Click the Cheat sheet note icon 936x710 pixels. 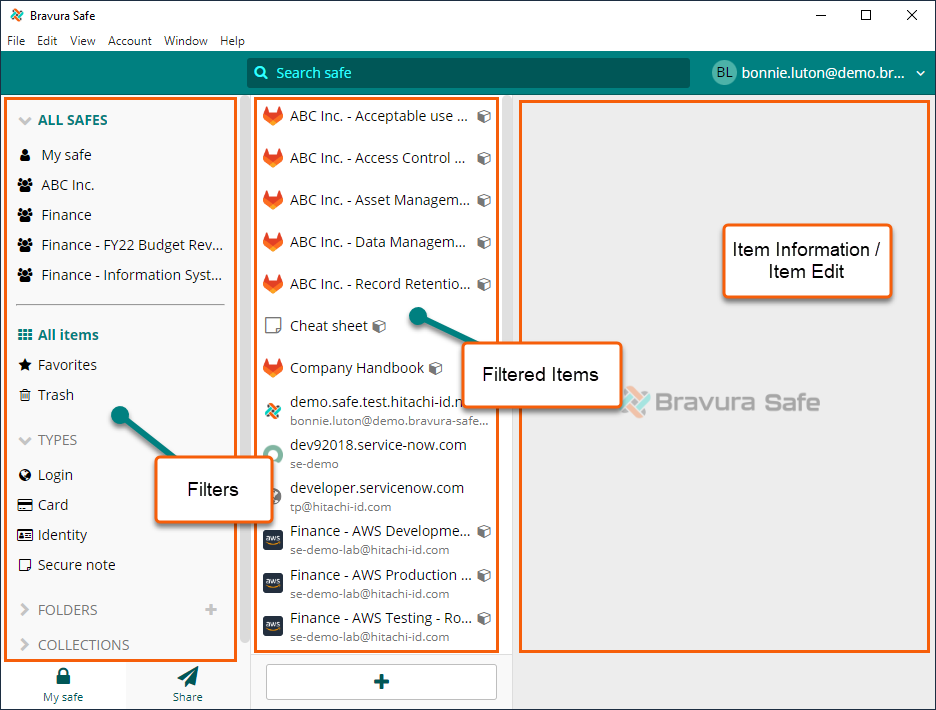273,325
